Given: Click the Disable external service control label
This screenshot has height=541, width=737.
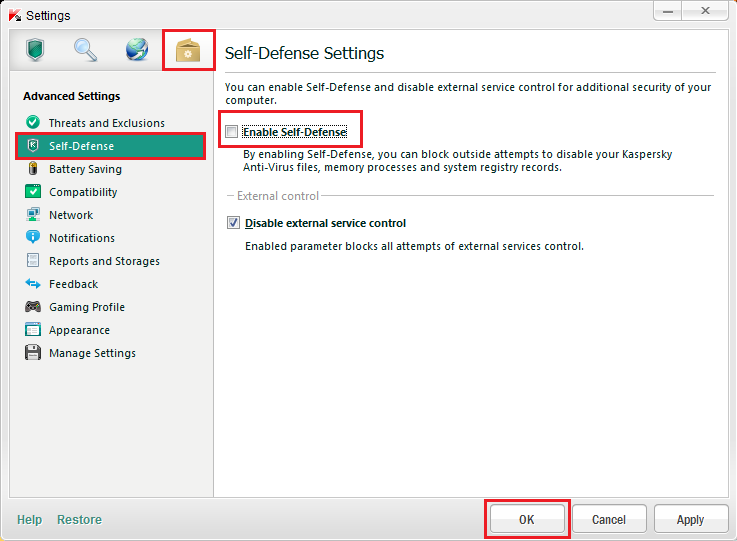Looking at the screenshot, I should 325,223.
